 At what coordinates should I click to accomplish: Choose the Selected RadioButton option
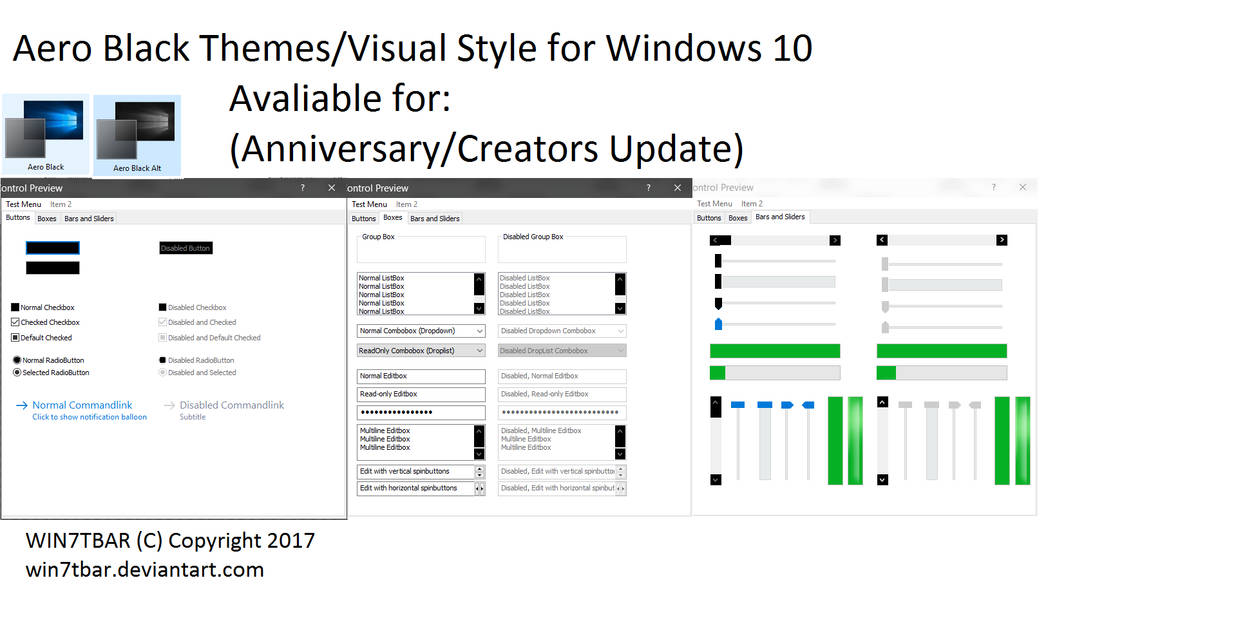[x=17, y=373]
